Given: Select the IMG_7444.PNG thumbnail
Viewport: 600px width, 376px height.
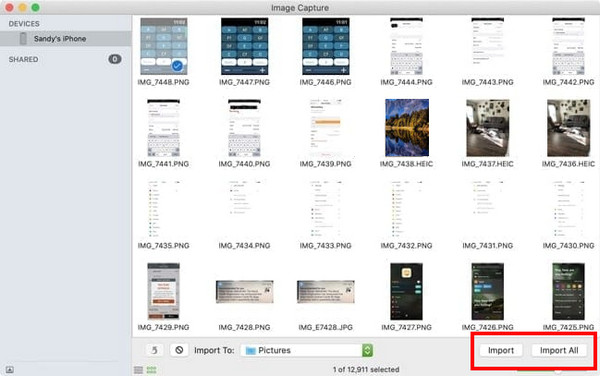Looking at the screenshot, I should [x=406, y=46].
